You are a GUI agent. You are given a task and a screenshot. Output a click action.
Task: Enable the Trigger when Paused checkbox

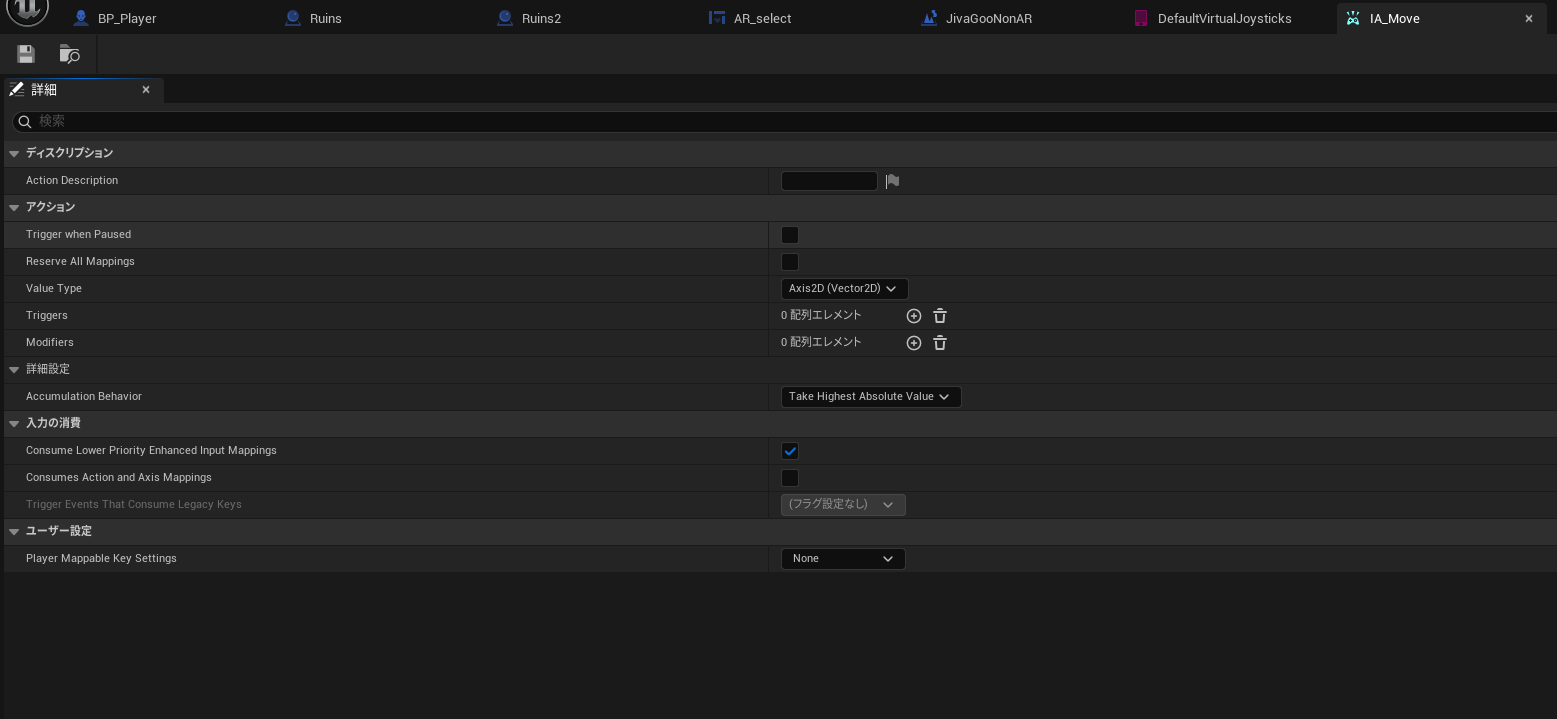pyautogui.click(x=790, y=235)
